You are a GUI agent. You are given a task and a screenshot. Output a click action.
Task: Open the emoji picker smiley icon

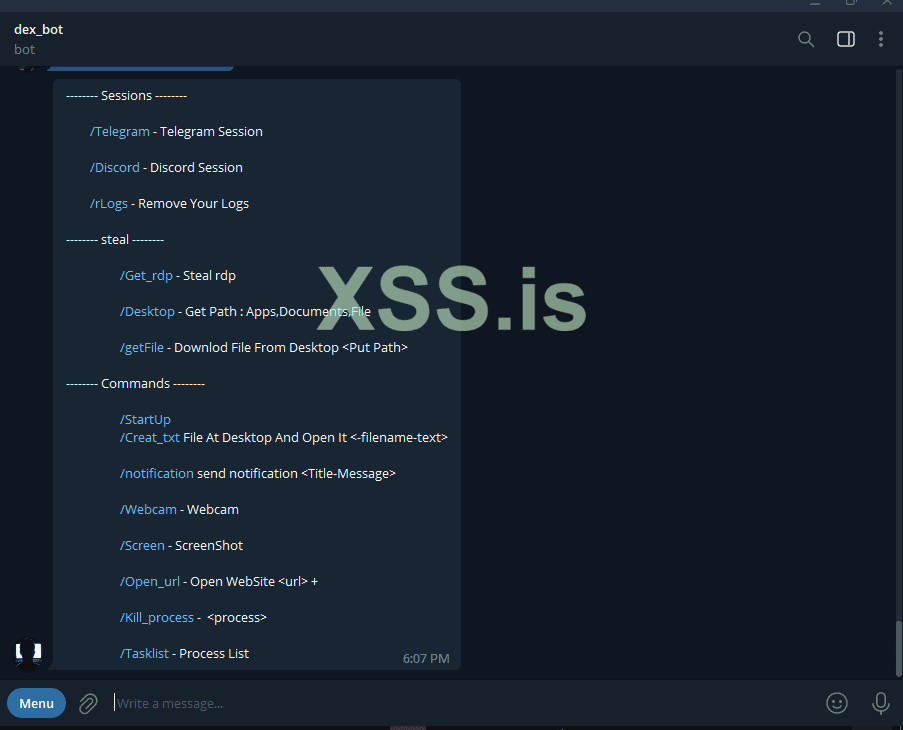point(837,703)
